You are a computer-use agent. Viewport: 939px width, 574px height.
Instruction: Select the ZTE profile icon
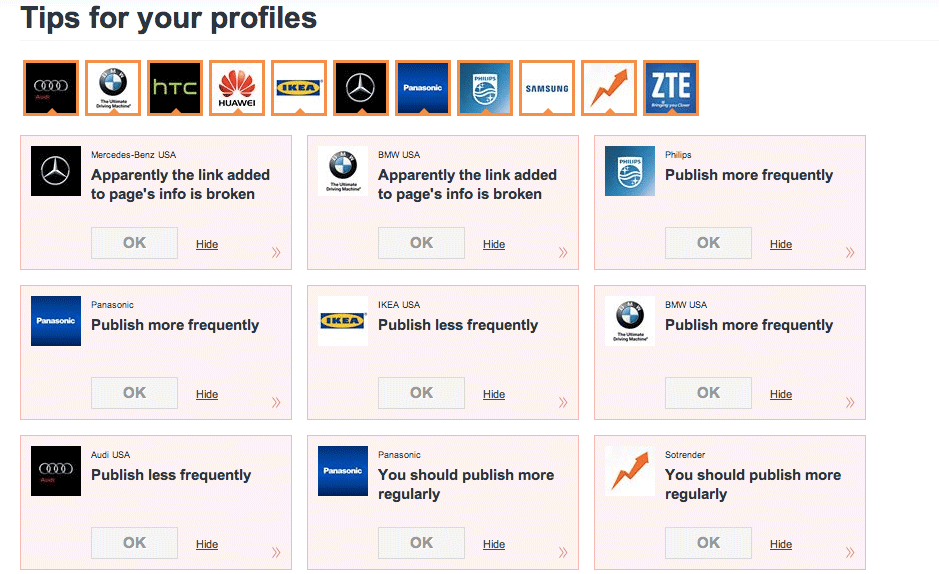[x=670, y=88]
